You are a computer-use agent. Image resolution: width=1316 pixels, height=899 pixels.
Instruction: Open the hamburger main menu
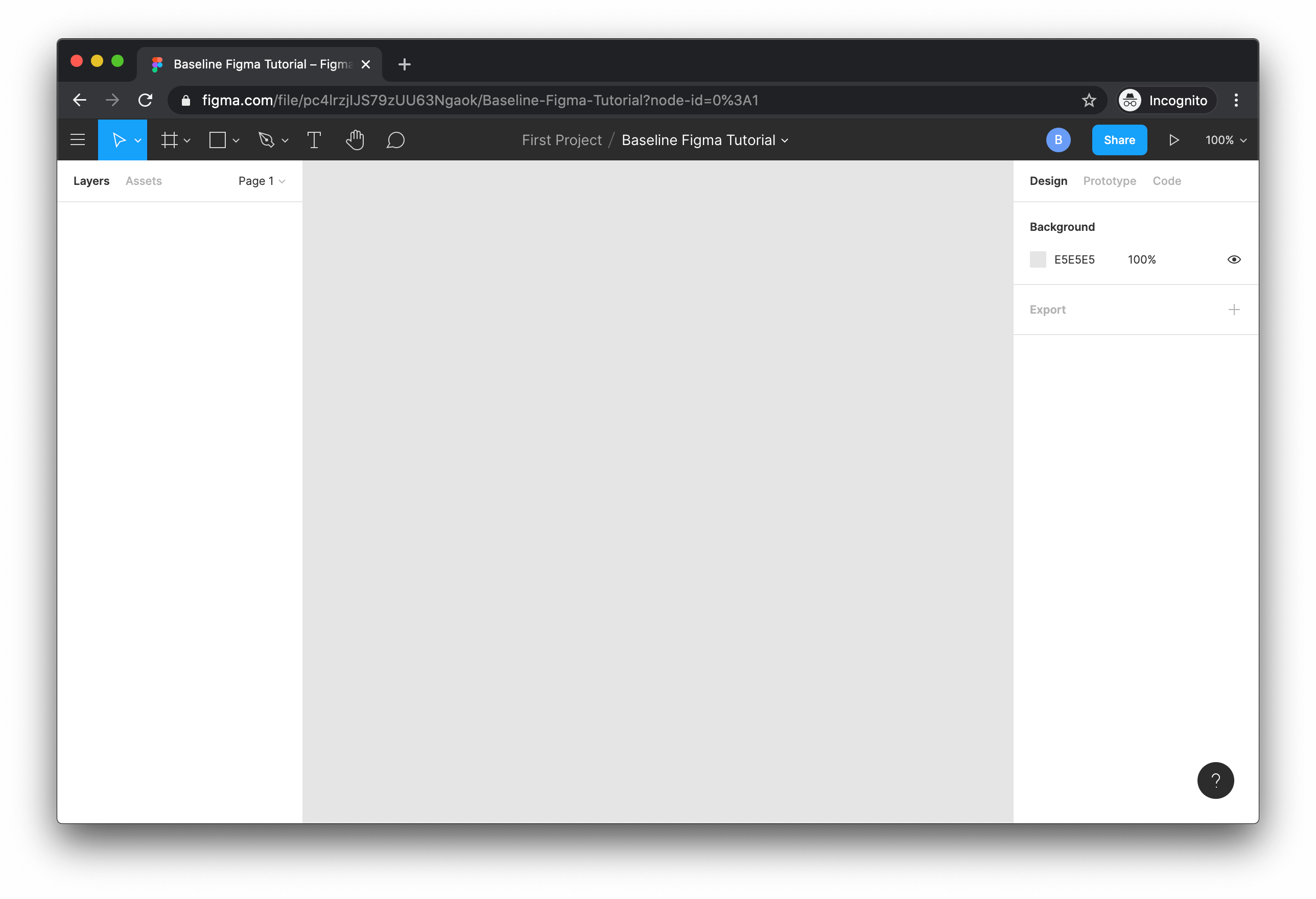[x=78, y=140]
